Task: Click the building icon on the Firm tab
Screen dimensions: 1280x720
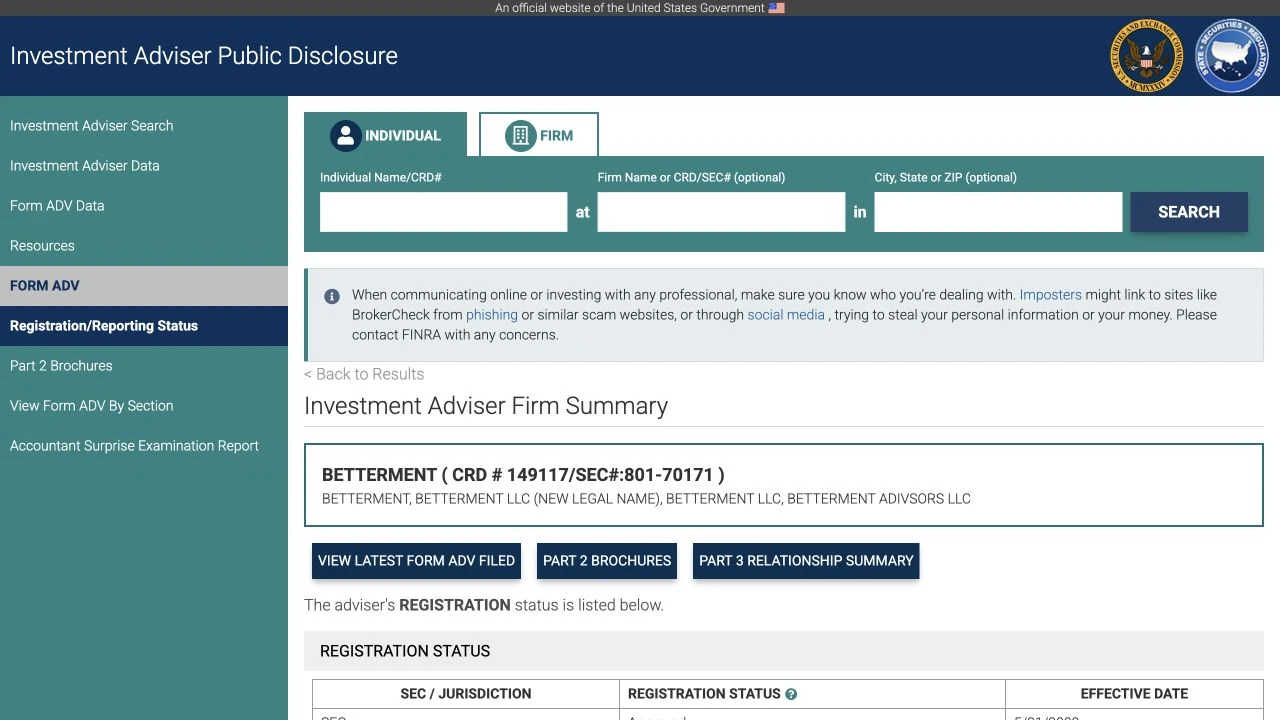Action: tap(520, 135)
